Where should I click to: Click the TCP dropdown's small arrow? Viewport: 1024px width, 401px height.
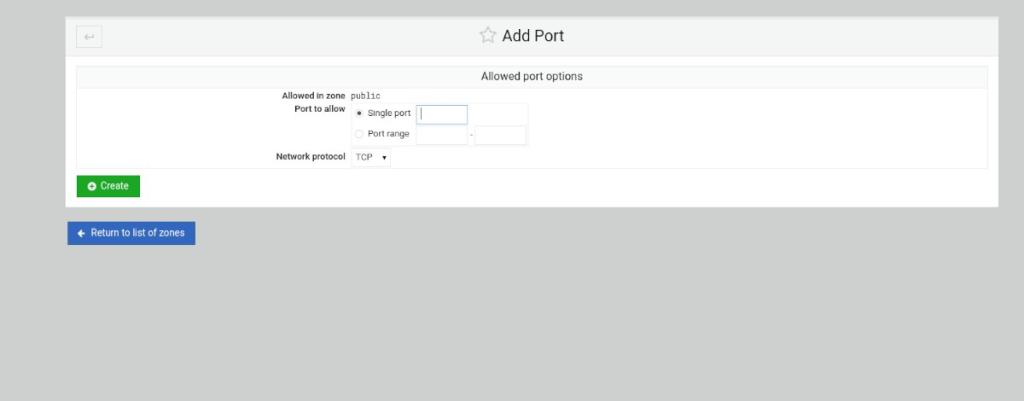coord(385,158)
